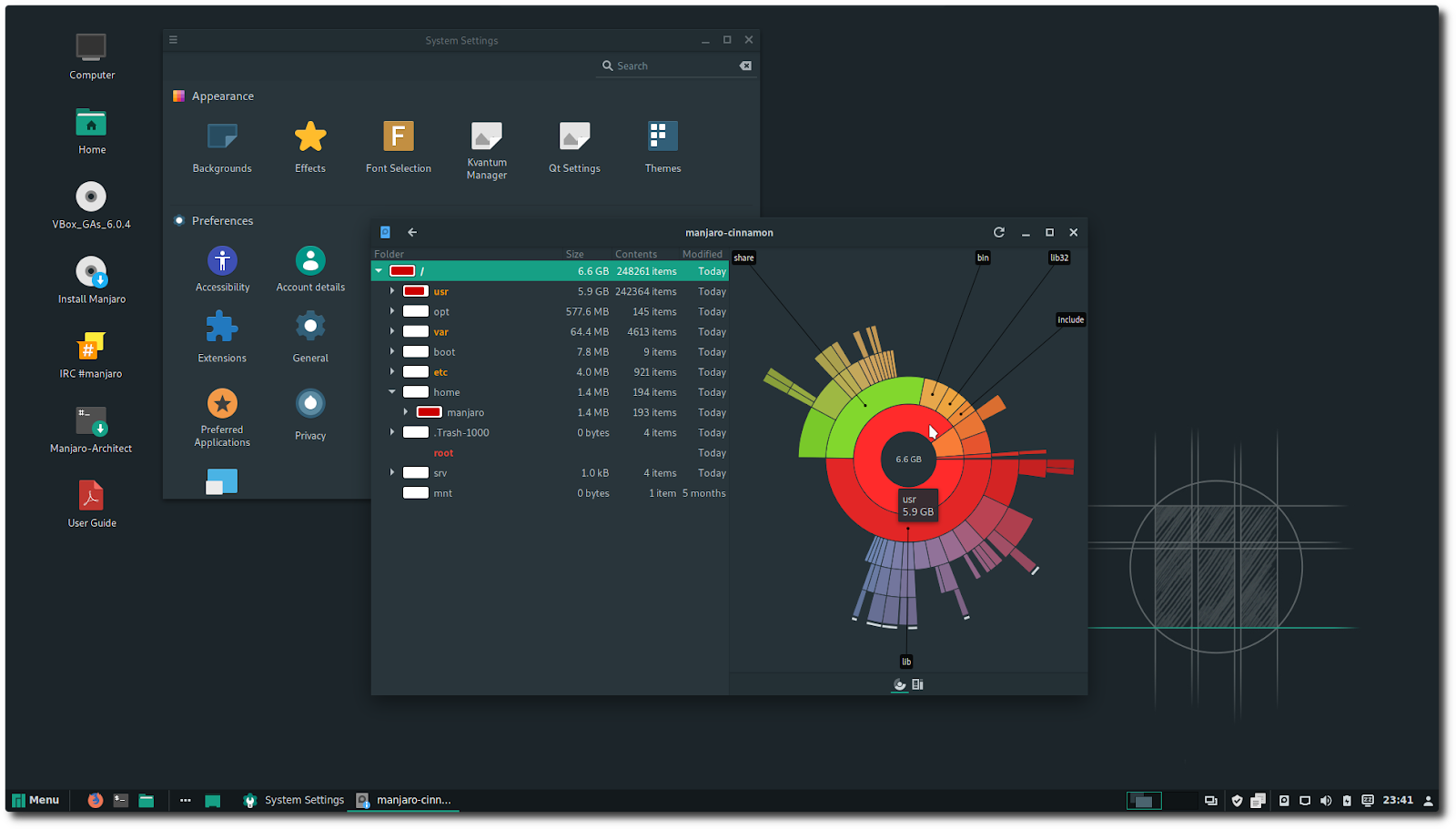The width and height of the screenshot is (1456, 829).
Task: Clear the System Settings search field
Action: (745, 66)
